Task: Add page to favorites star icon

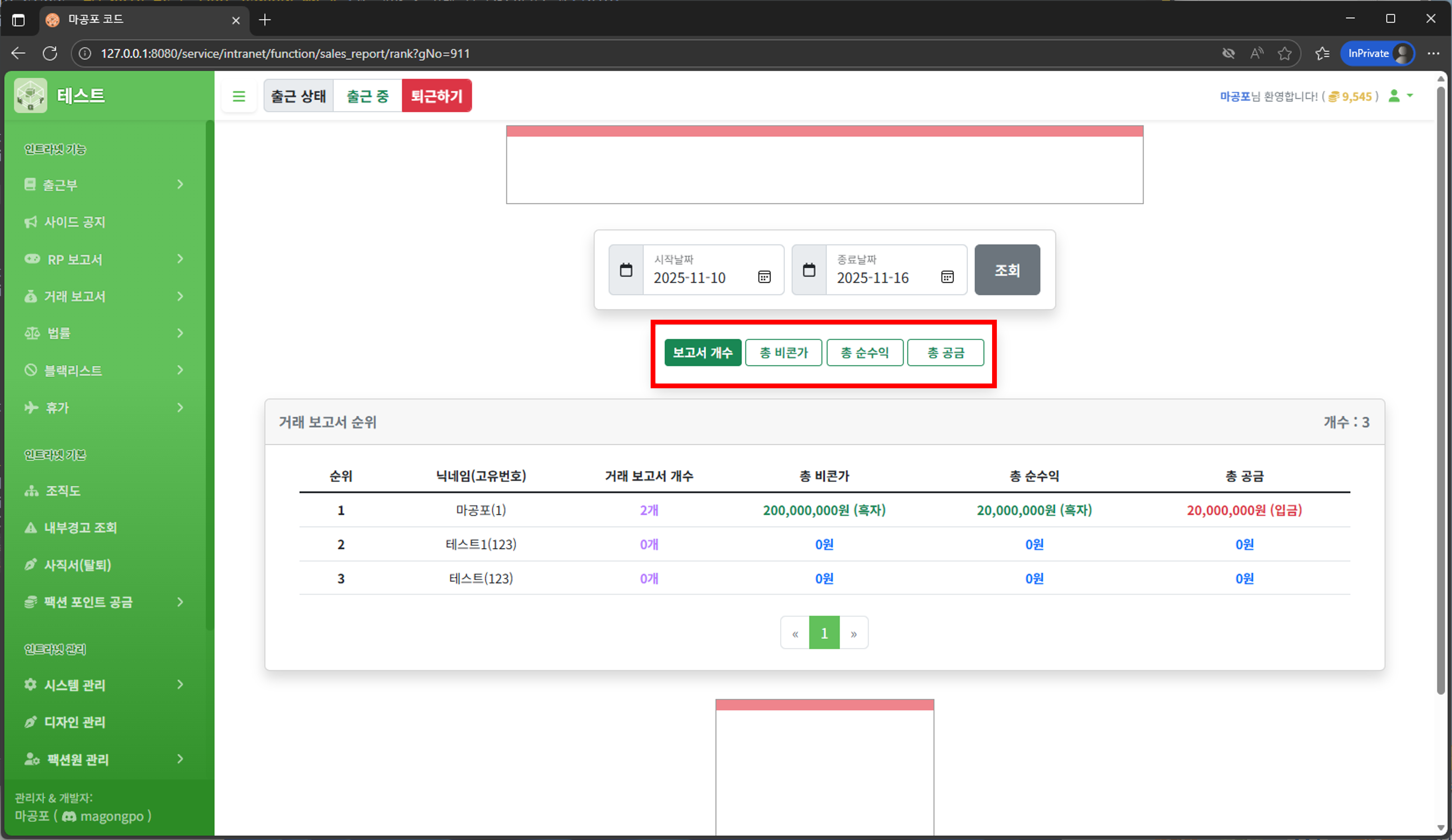Action: click(x=1284, y=54)
